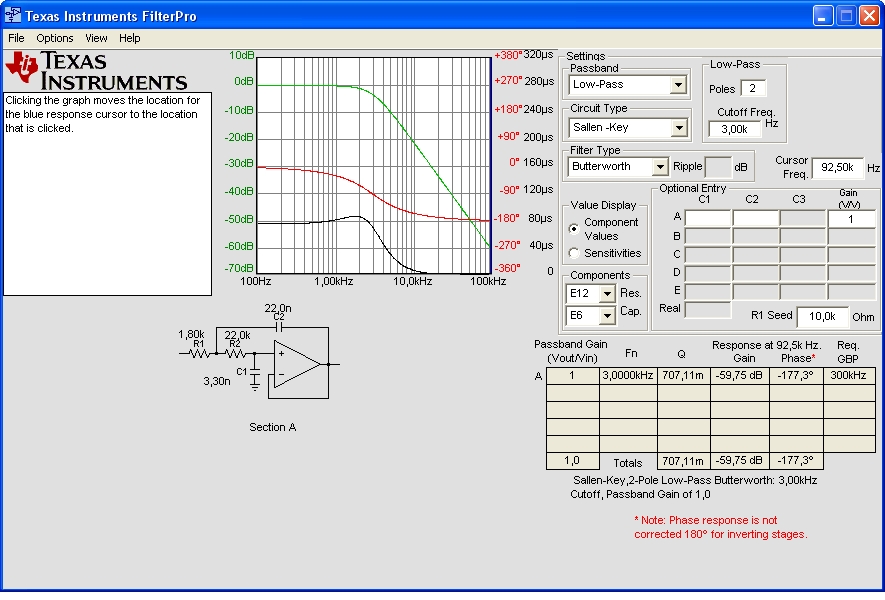Click the 3,0000kHz Fn cell
The image size is (885, 600).
(628, 376)
